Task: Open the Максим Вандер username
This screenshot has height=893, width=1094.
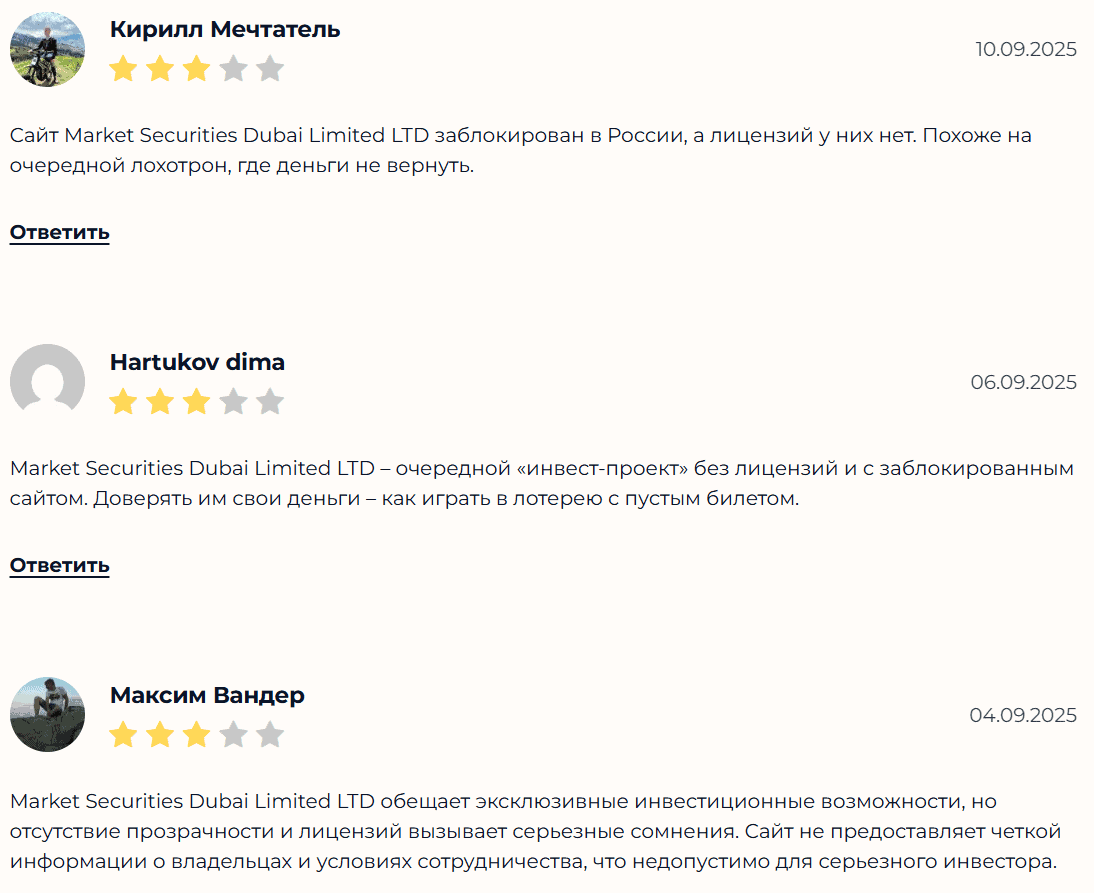Action: [x=207, y=695]
